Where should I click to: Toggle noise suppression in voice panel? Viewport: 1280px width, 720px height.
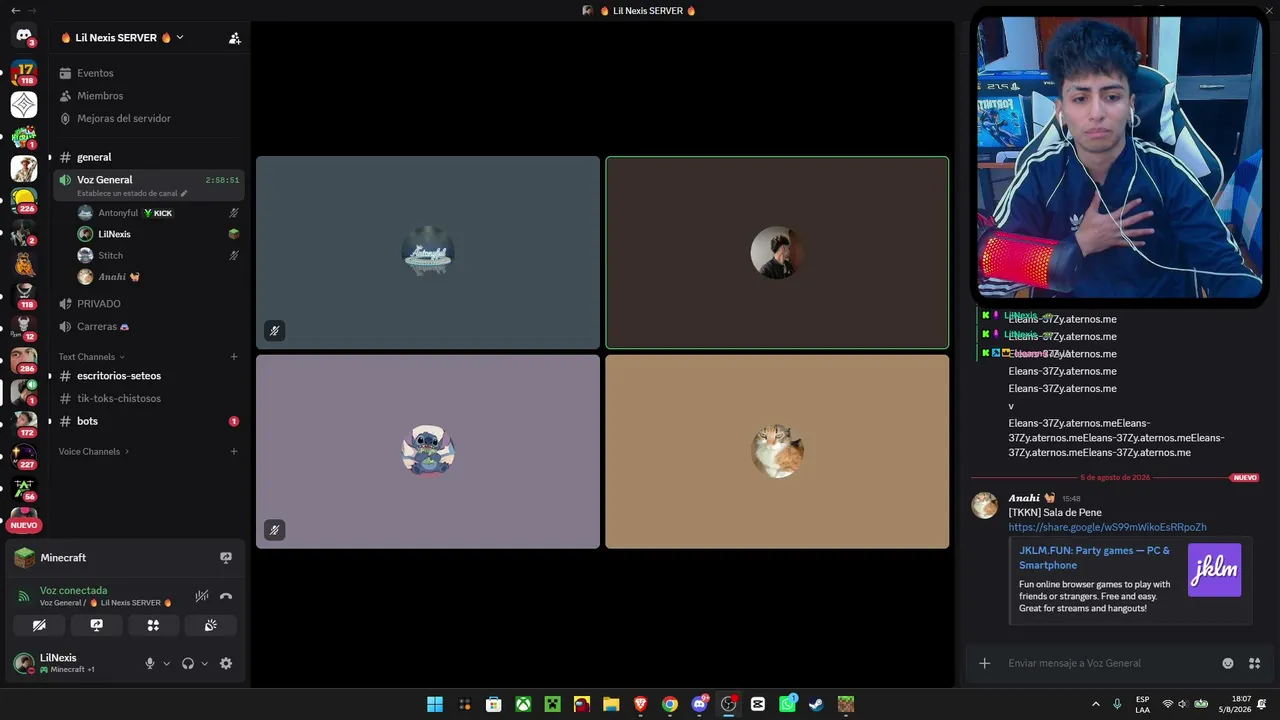[202, 596]
